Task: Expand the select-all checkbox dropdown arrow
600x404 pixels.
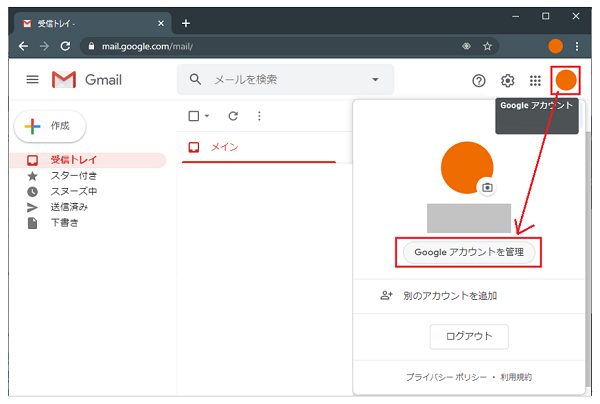Action: click(207, 116)
